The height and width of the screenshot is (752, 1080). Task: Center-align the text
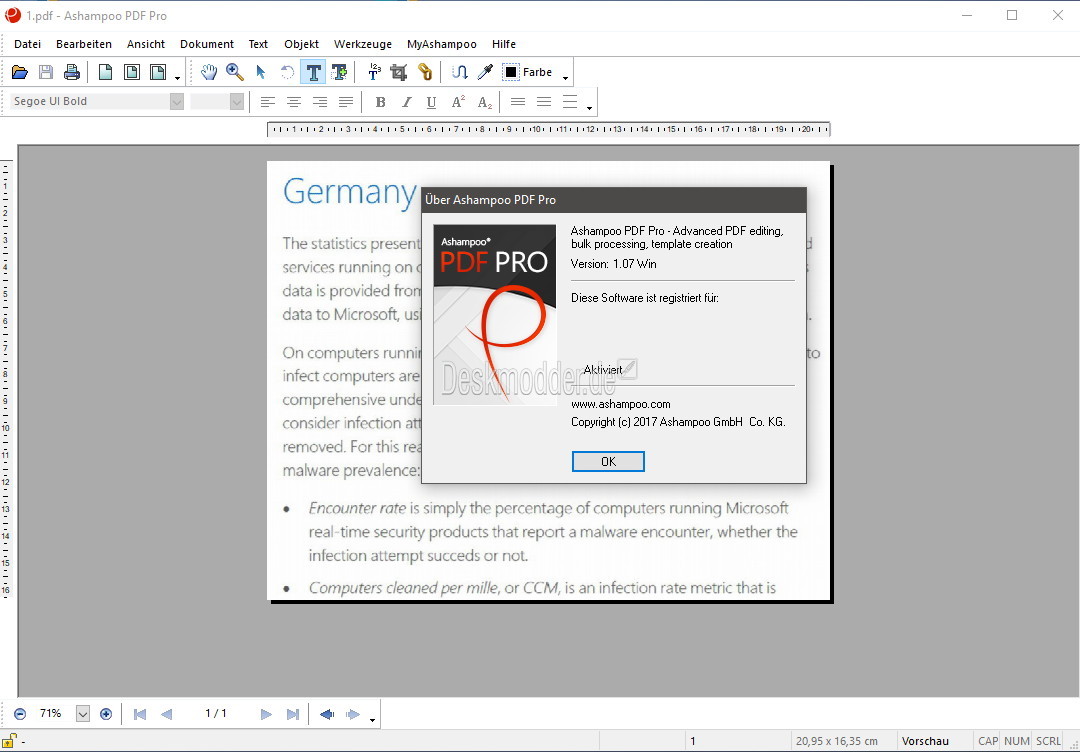[294, 102]
